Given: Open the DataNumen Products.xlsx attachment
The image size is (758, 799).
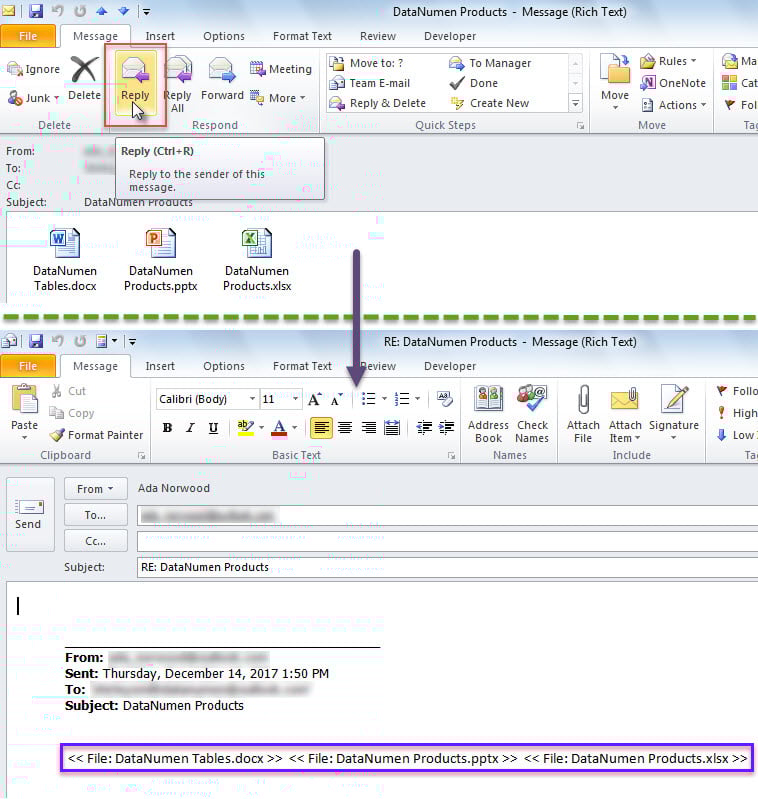Looking at the screenshot, I should click(x=257, y=260).
